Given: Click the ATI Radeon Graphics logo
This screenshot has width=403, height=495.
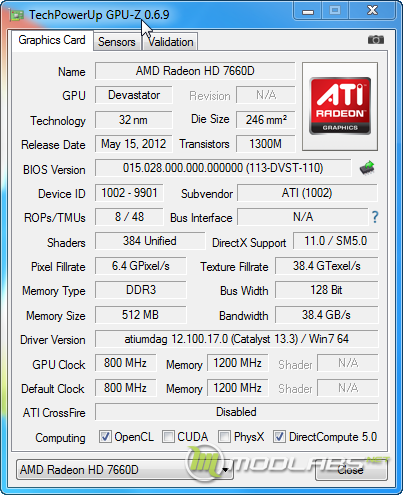Looking at the screenshot, I should [340, 106].
